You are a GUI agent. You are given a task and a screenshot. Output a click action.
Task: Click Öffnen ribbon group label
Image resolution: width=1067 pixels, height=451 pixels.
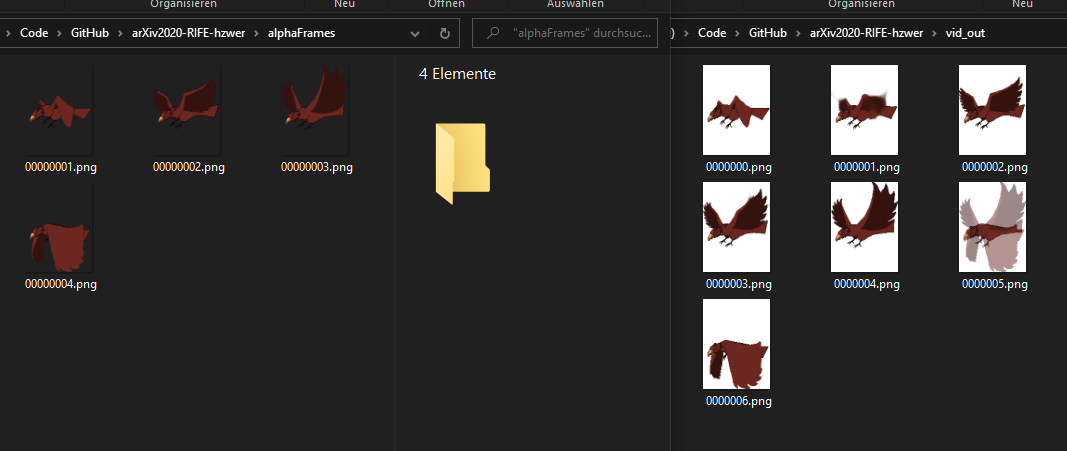[446, 4]
